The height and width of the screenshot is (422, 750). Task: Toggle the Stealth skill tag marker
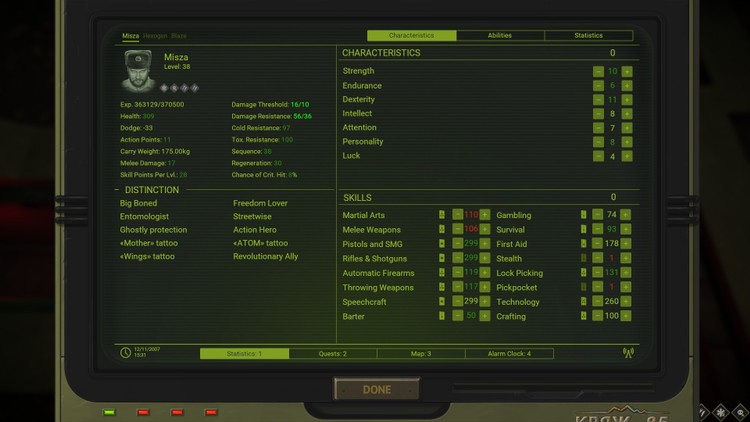[x=584, y=258]
